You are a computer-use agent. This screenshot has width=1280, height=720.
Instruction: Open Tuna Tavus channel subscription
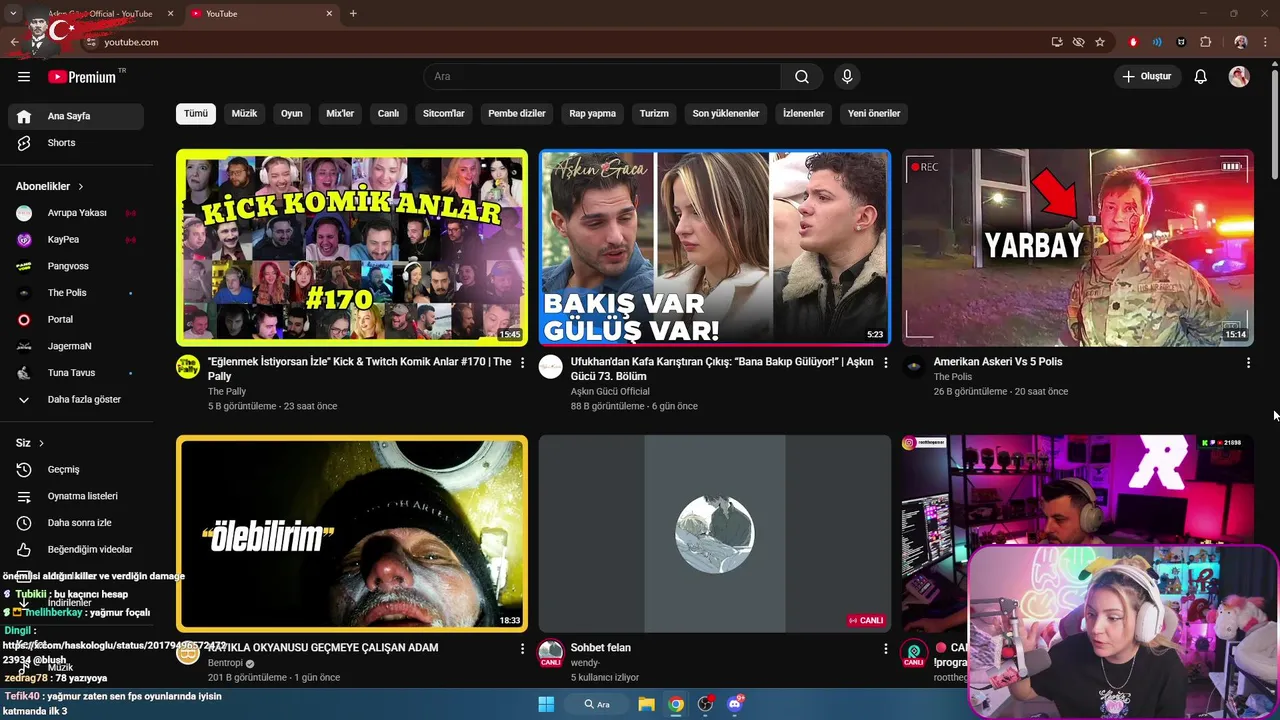click(76, 373)
